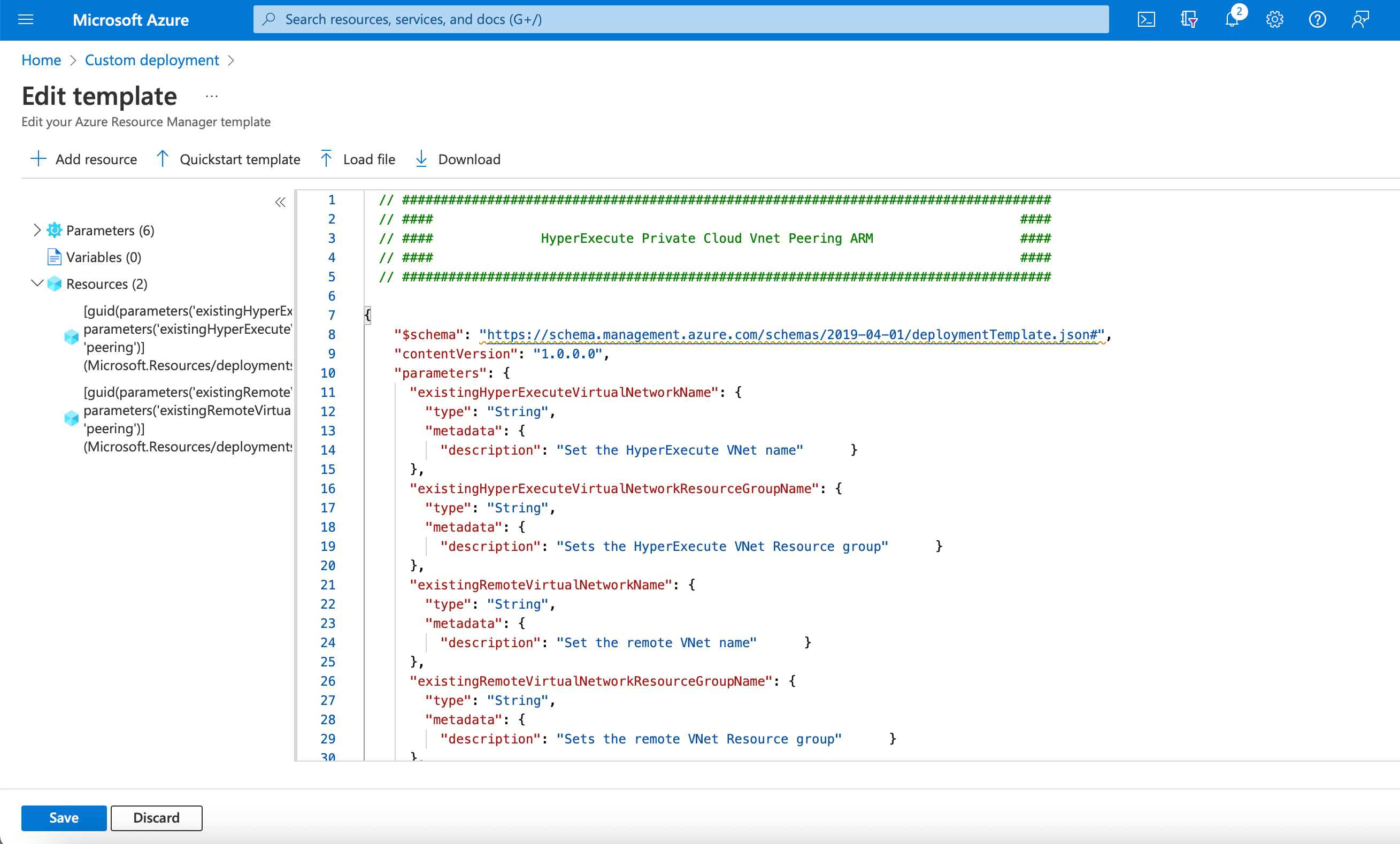Click the ellipsis next to Edit template
Screen dimensions: 1400x844
[211, 96]
